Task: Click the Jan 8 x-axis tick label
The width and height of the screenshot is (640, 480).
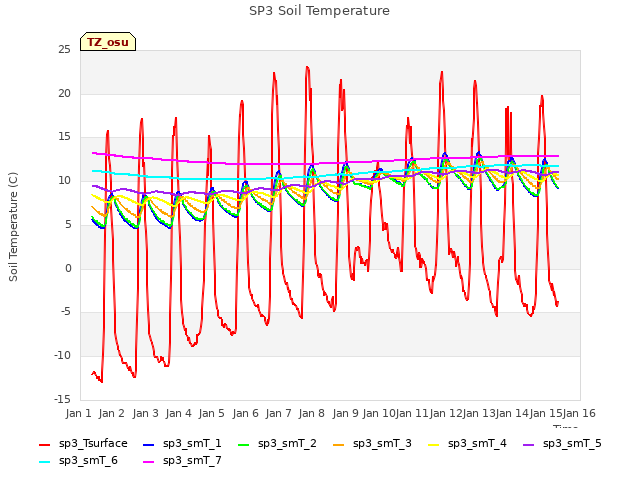Action: pyautogui.click(x=311, y=413)
